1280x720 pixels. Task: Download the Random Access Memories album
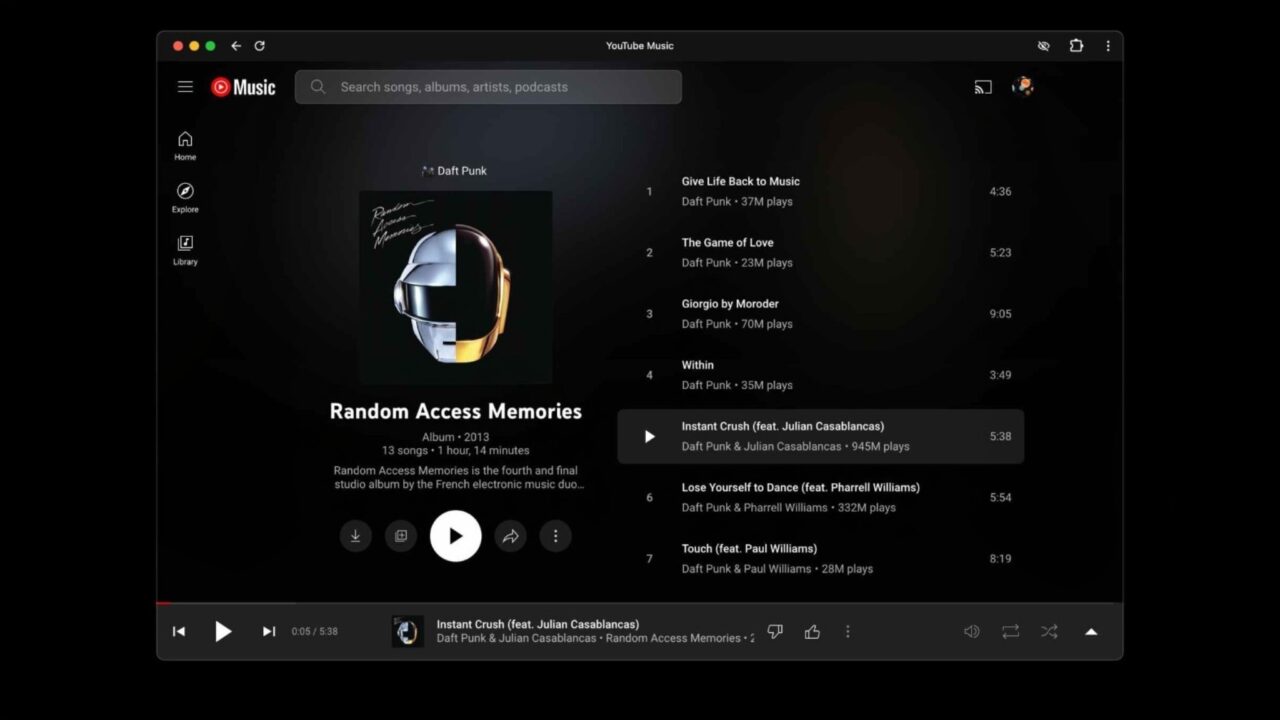click(356, 536)
